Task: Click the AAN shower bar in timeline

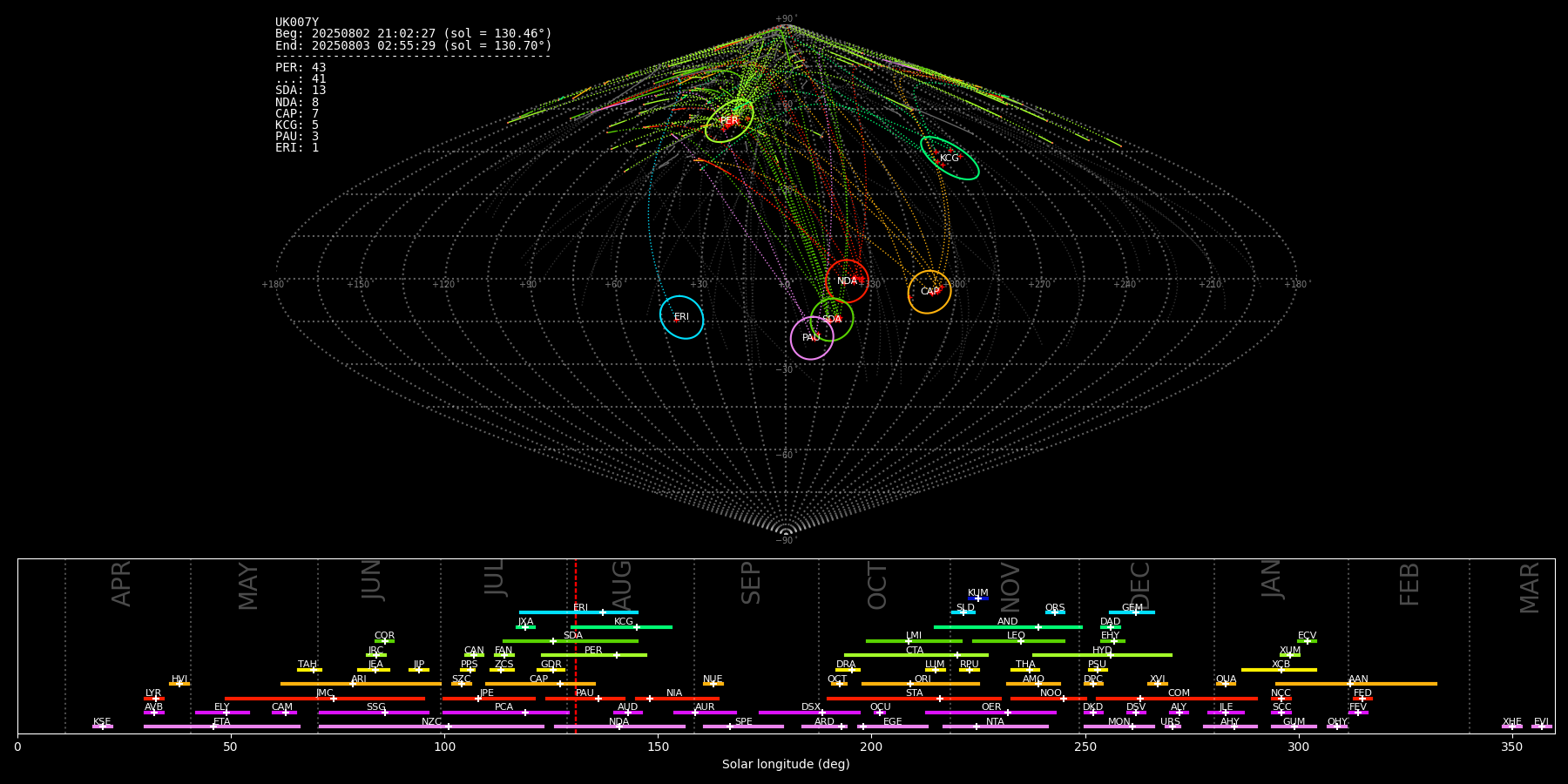Action: click(1356, 684)
